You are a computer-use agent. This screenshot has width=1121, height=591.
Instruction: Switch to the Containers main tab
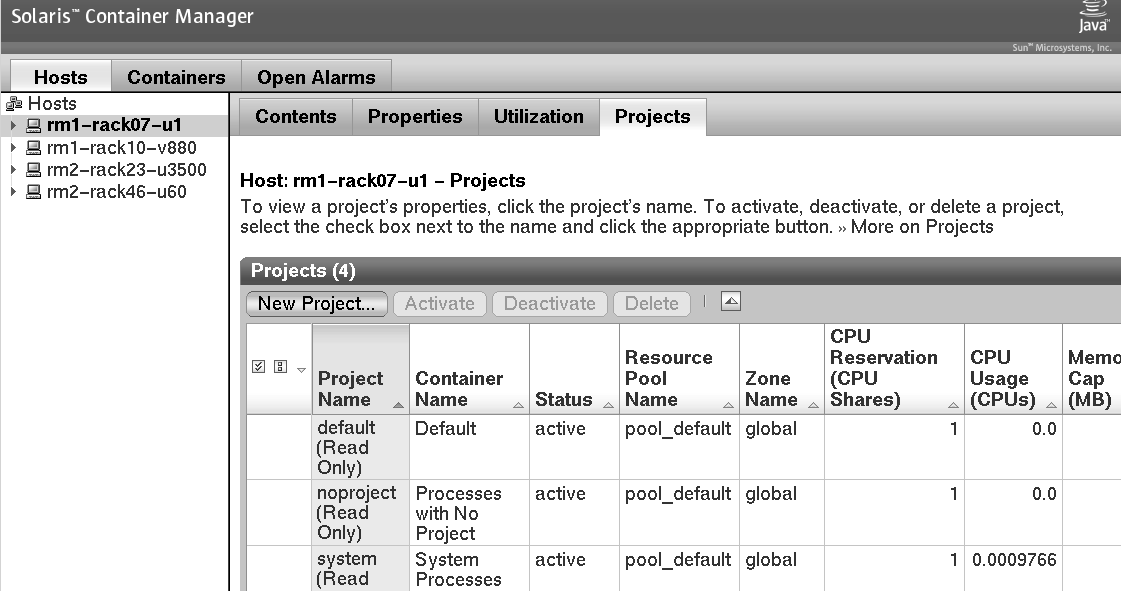click(176, 76)
